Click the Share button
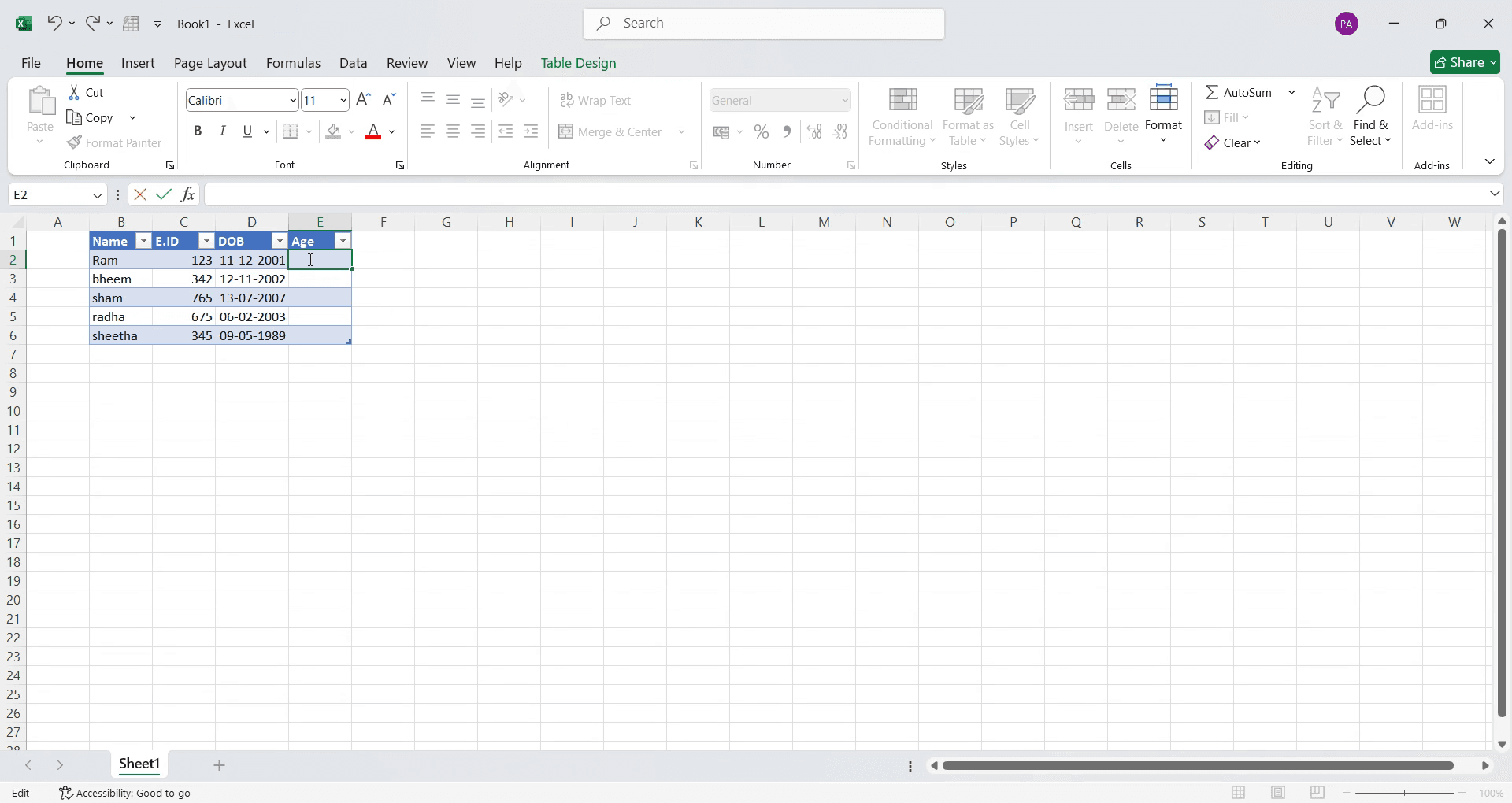1512x803 pixels. (x=1465, y=62)
